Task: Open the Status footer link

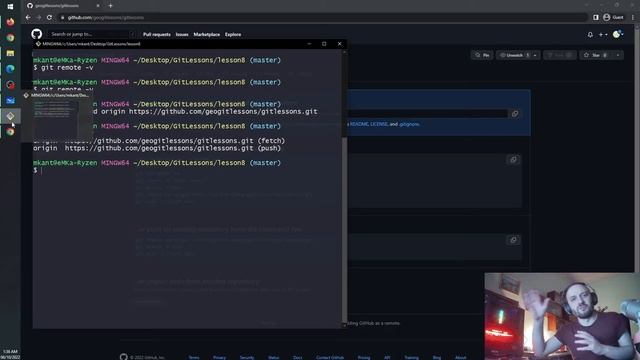Action: 273,358
